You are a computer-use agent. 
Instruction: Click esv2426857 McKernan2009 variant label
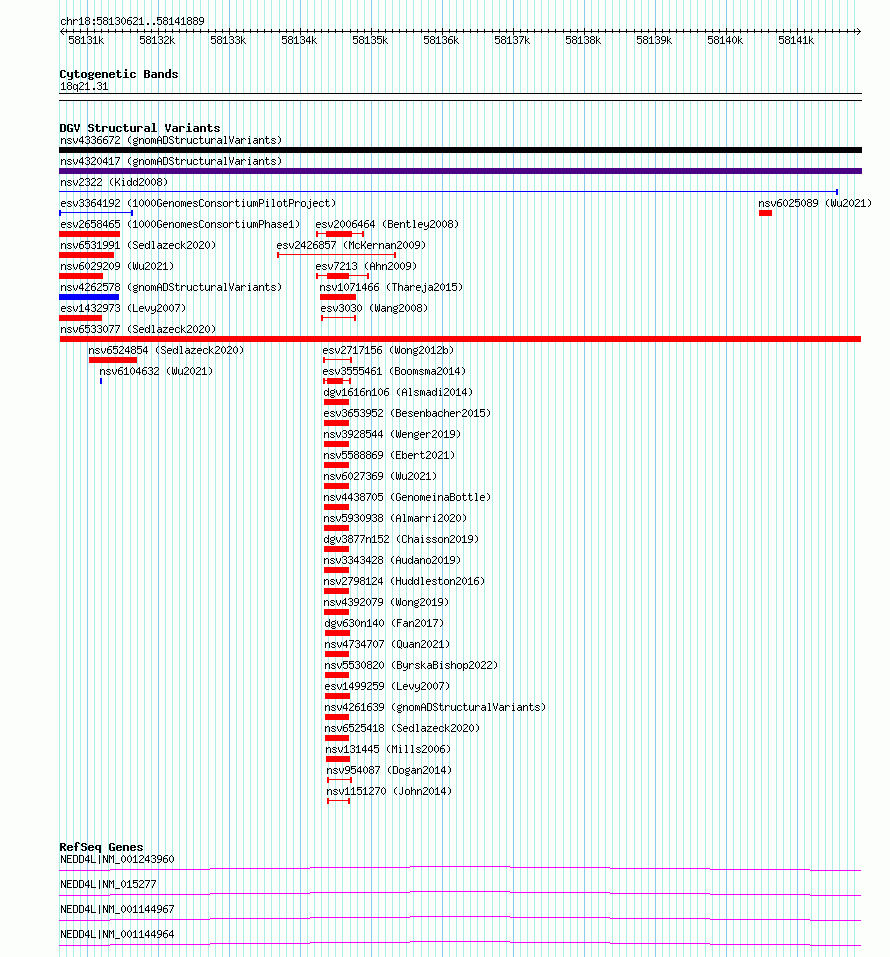coord(351,245)
